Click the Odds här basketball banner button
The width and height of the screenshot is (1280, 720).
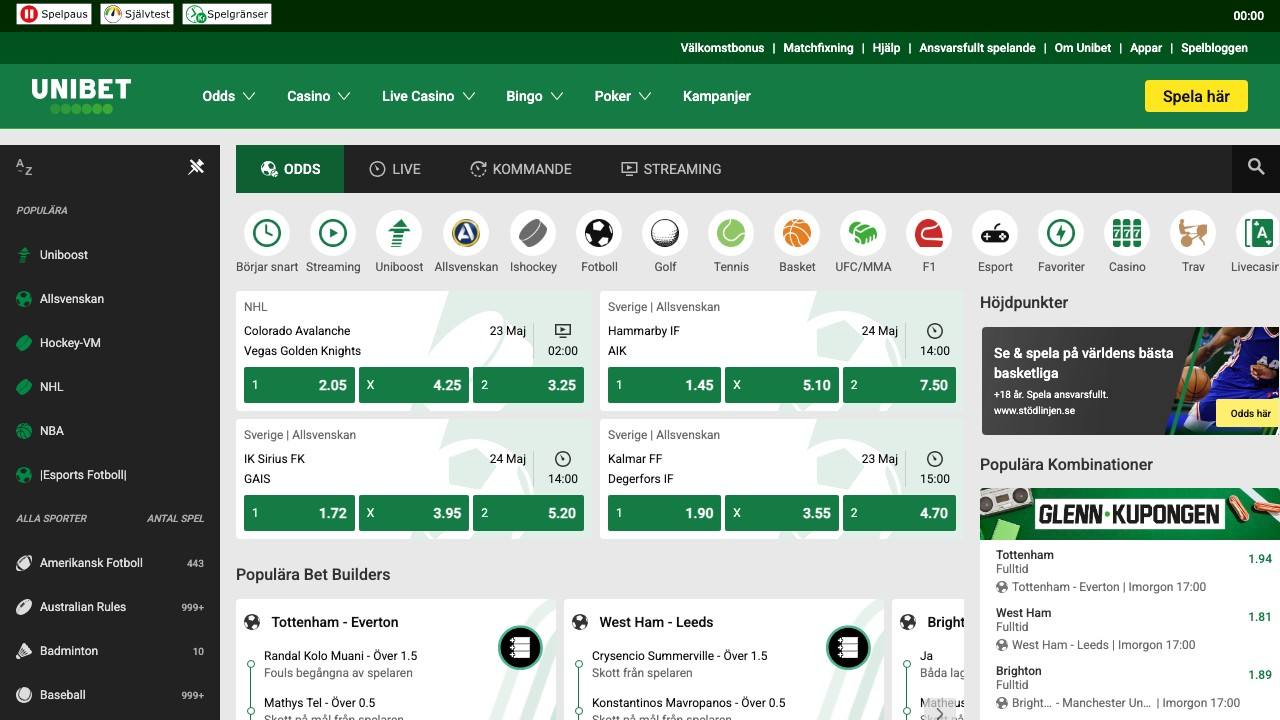[1249, 413]
